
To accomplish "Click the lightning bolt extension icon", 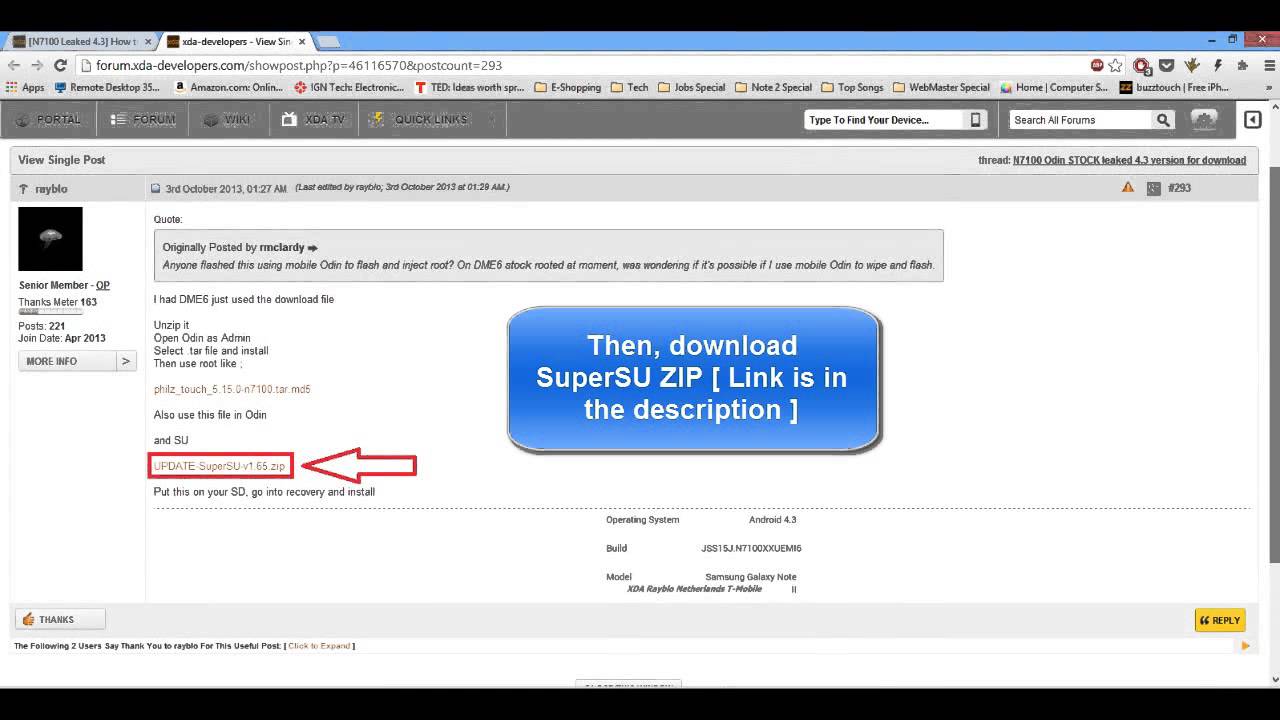I will click(x=1218, y=65).
